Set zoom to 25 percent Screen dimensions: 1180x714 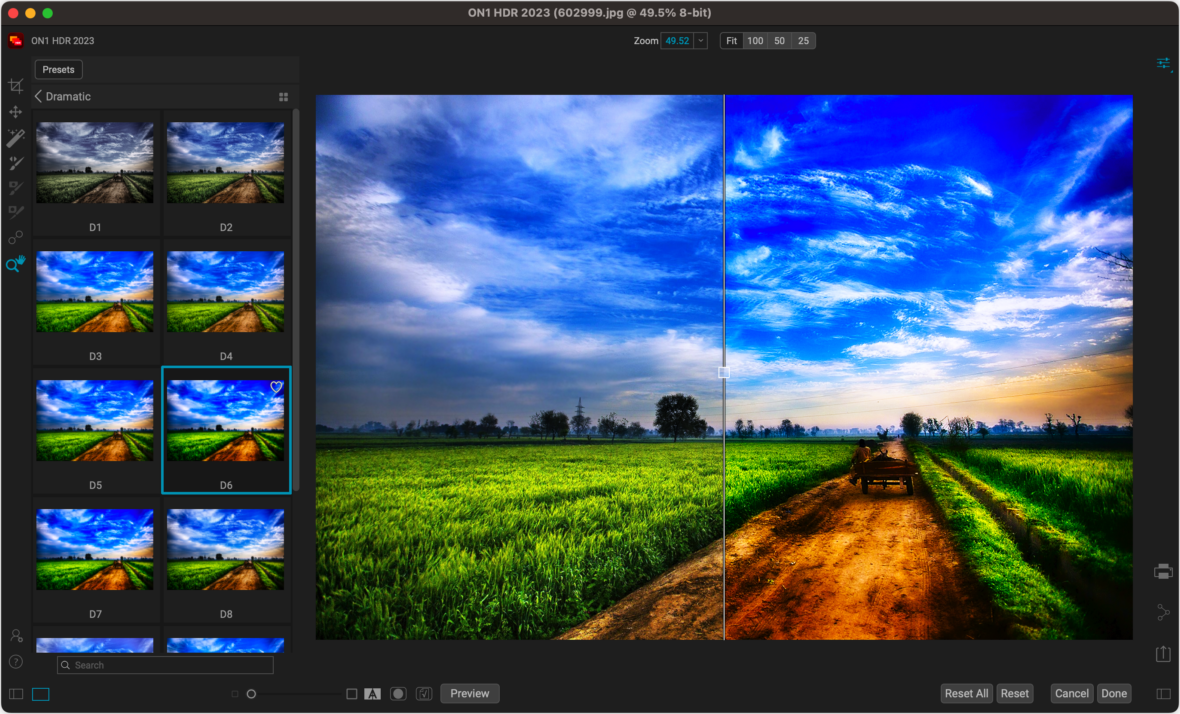804,41
